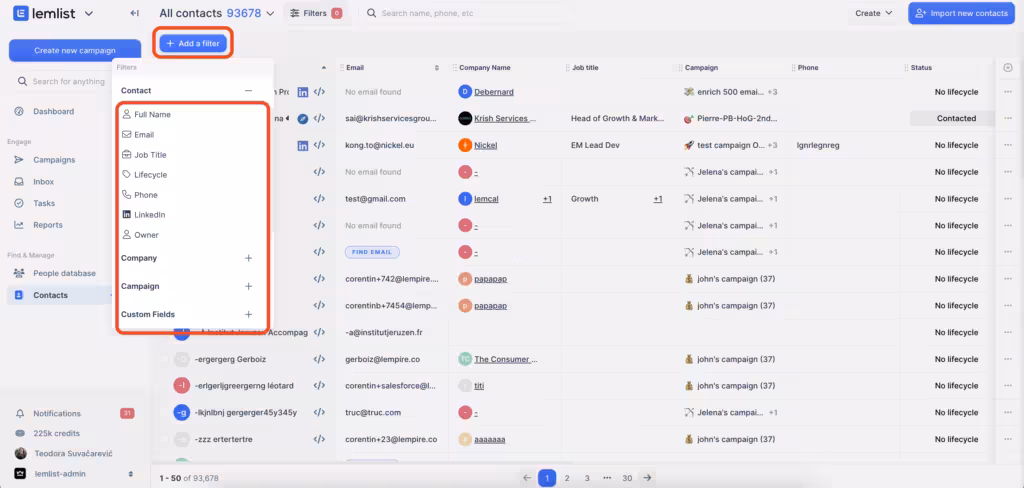1024x488 pixels.
Task: Open row menu for Krish Services contact
Action: tap(1008, 118)
